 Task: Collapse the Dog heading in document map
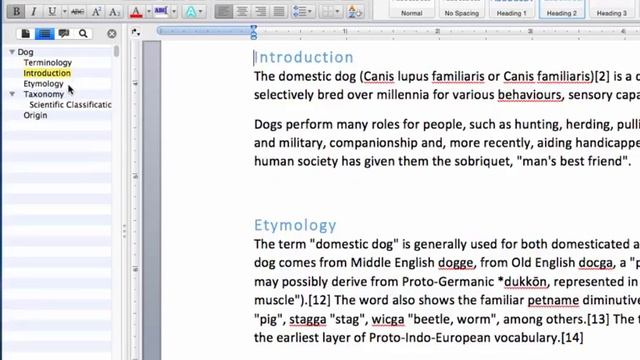(x=12, y=52)
